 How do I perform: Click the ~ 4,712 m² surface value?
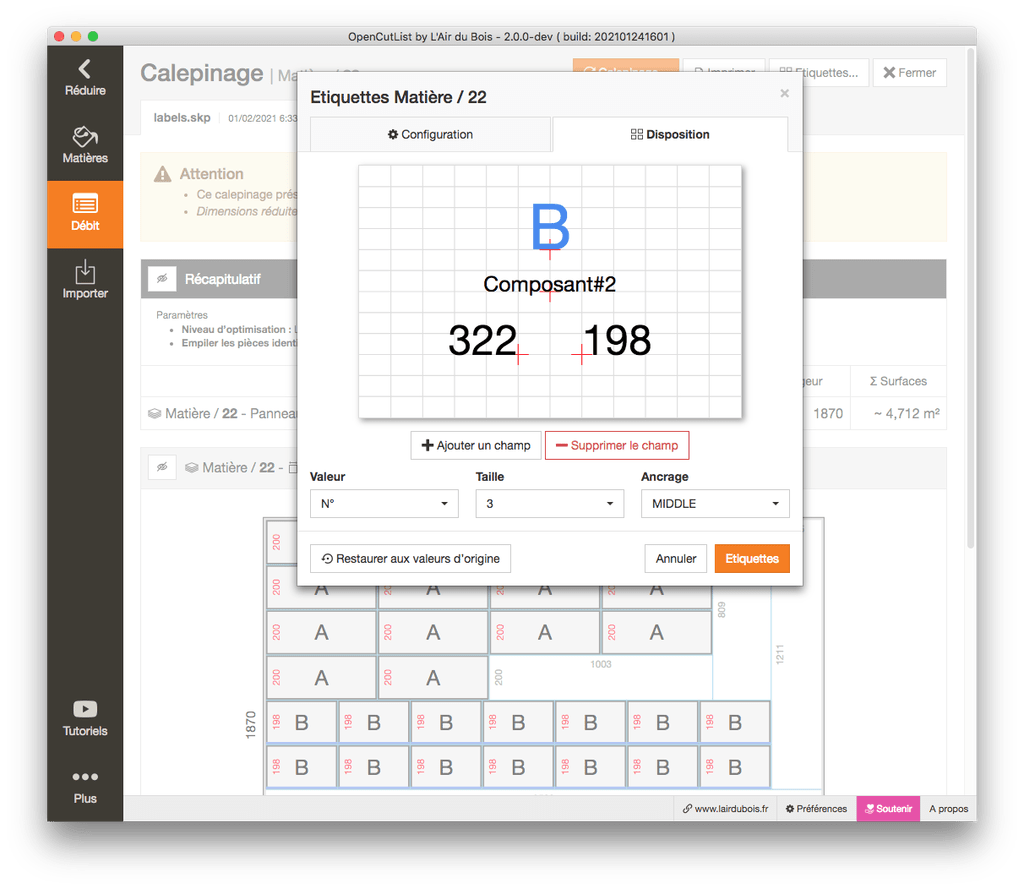click(906, 413)
